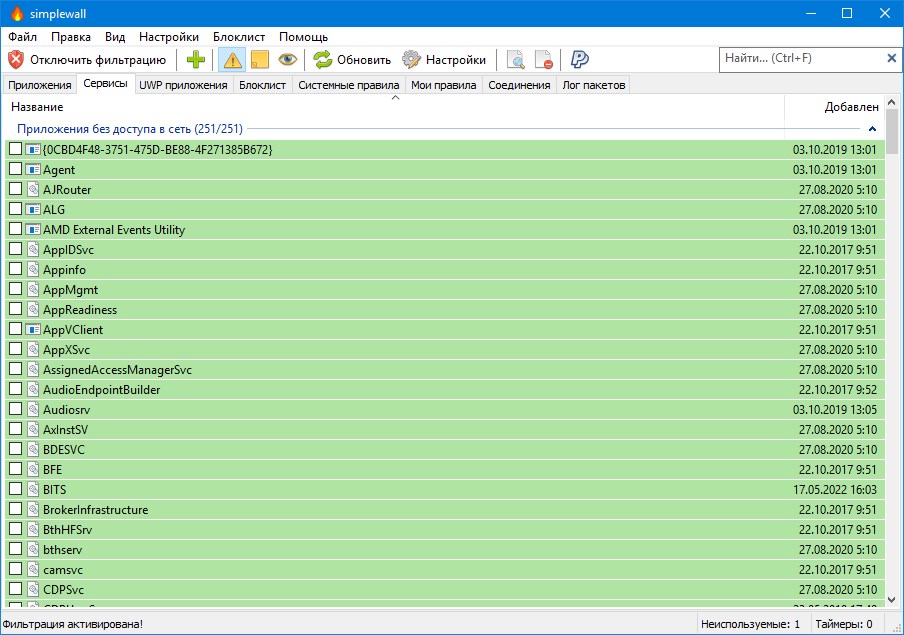Click the green refresh arrows icon
904x635 pixels.
[x=323, y=59]
